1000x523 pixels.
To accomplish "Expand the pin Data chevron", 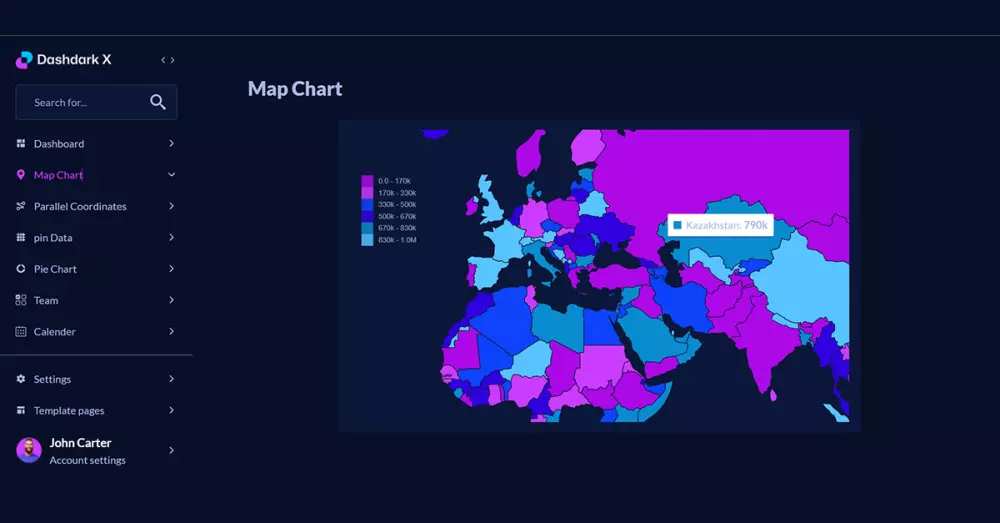I will tap(171, 237).
